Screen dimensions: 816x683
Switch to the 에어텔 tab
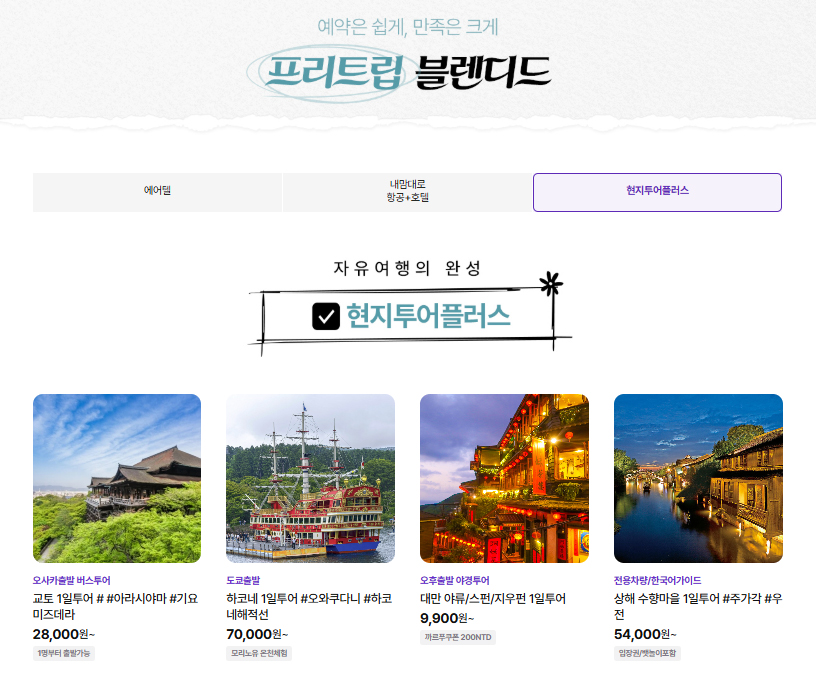(157, 191)
